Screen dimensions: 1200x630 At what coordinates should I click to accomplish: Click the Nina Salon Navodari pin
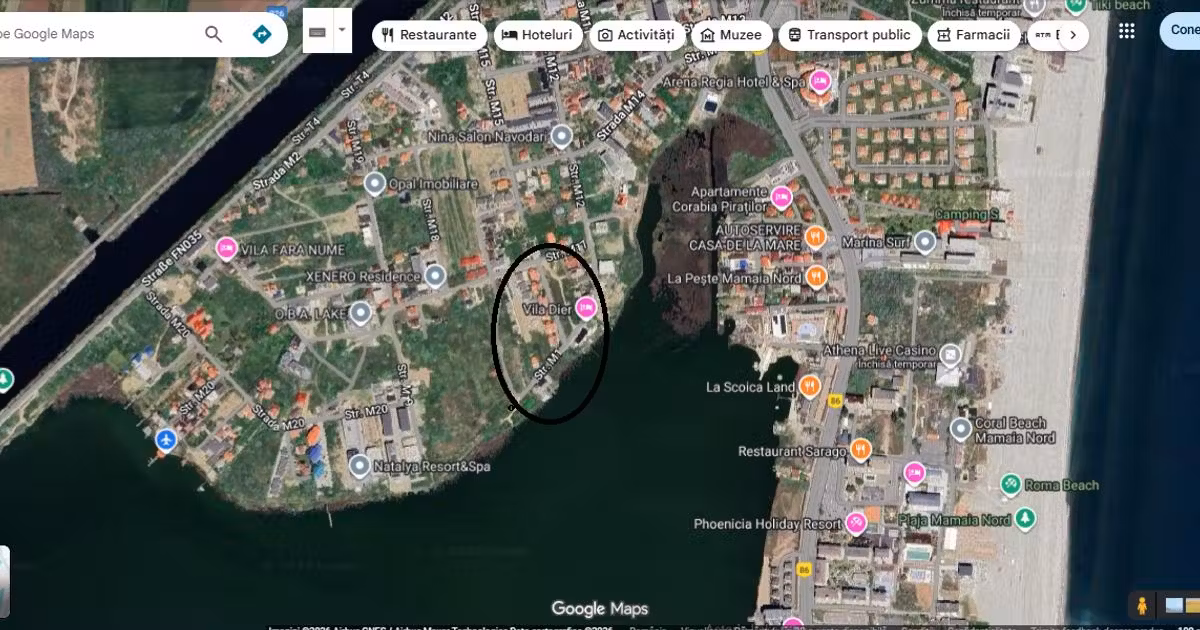coord(562,135)
